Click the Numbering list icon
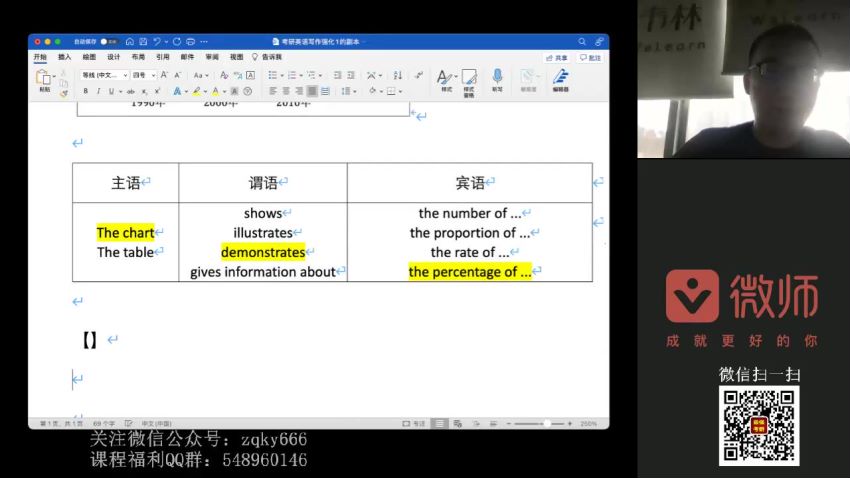Image resolution: width=850 pixels, height=478 pixels. pyautogui.click(x=292, y=75)
